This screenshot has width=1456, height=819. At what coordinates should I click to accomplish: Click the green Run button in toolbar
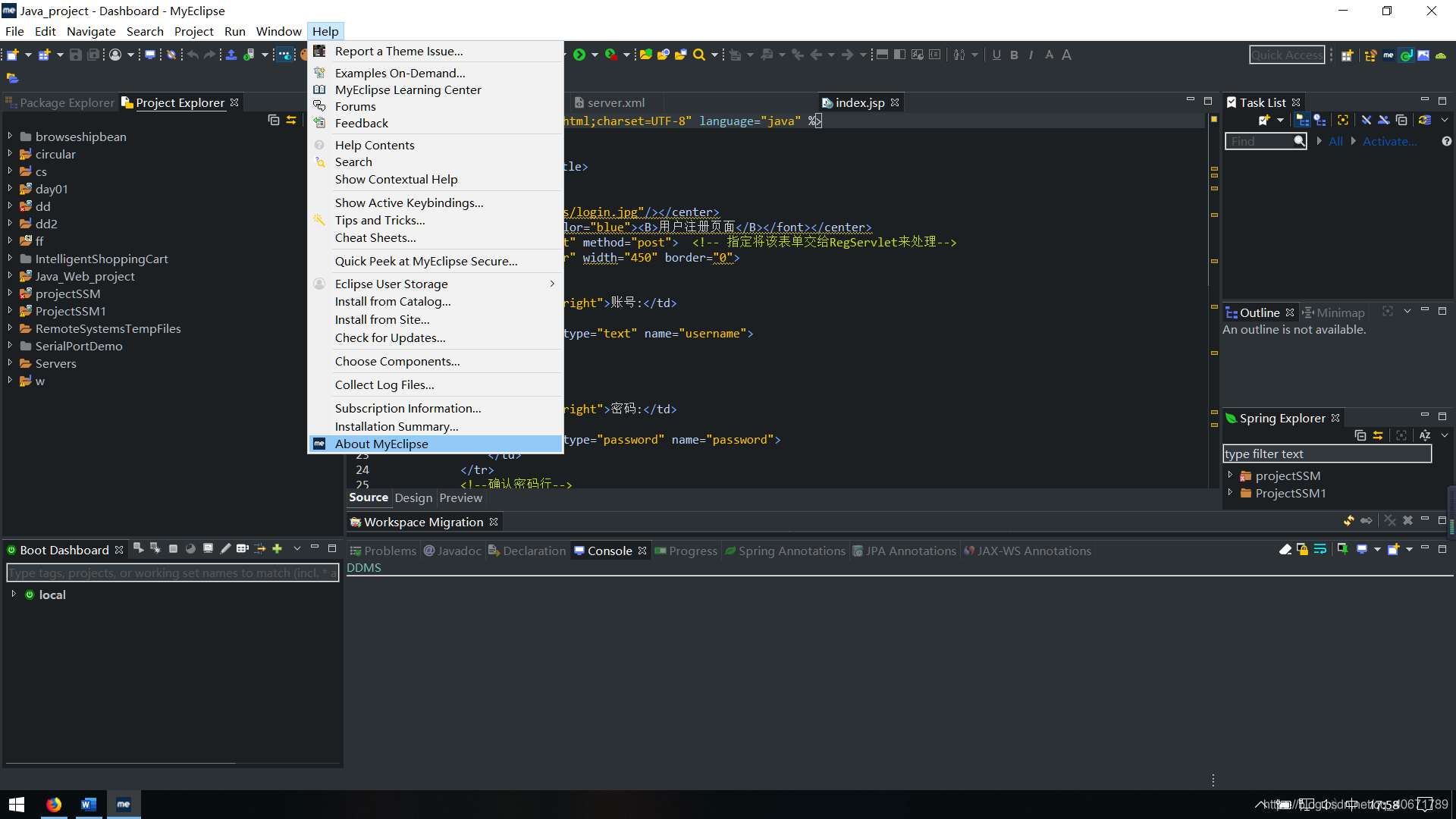(579, 55)
